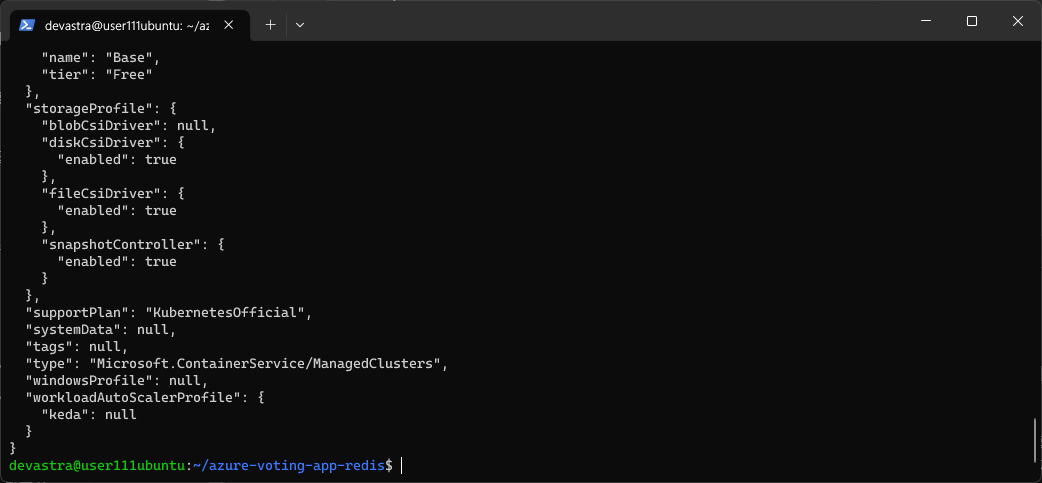
Task: Click the "enabled": true under fileCsiDriver
Action: point(117,211)
